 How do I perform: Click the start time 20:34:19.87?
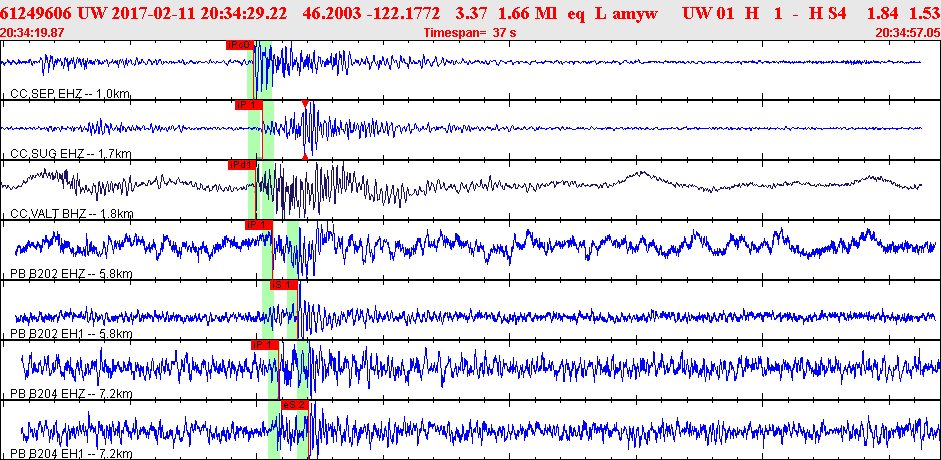[34, 33]
